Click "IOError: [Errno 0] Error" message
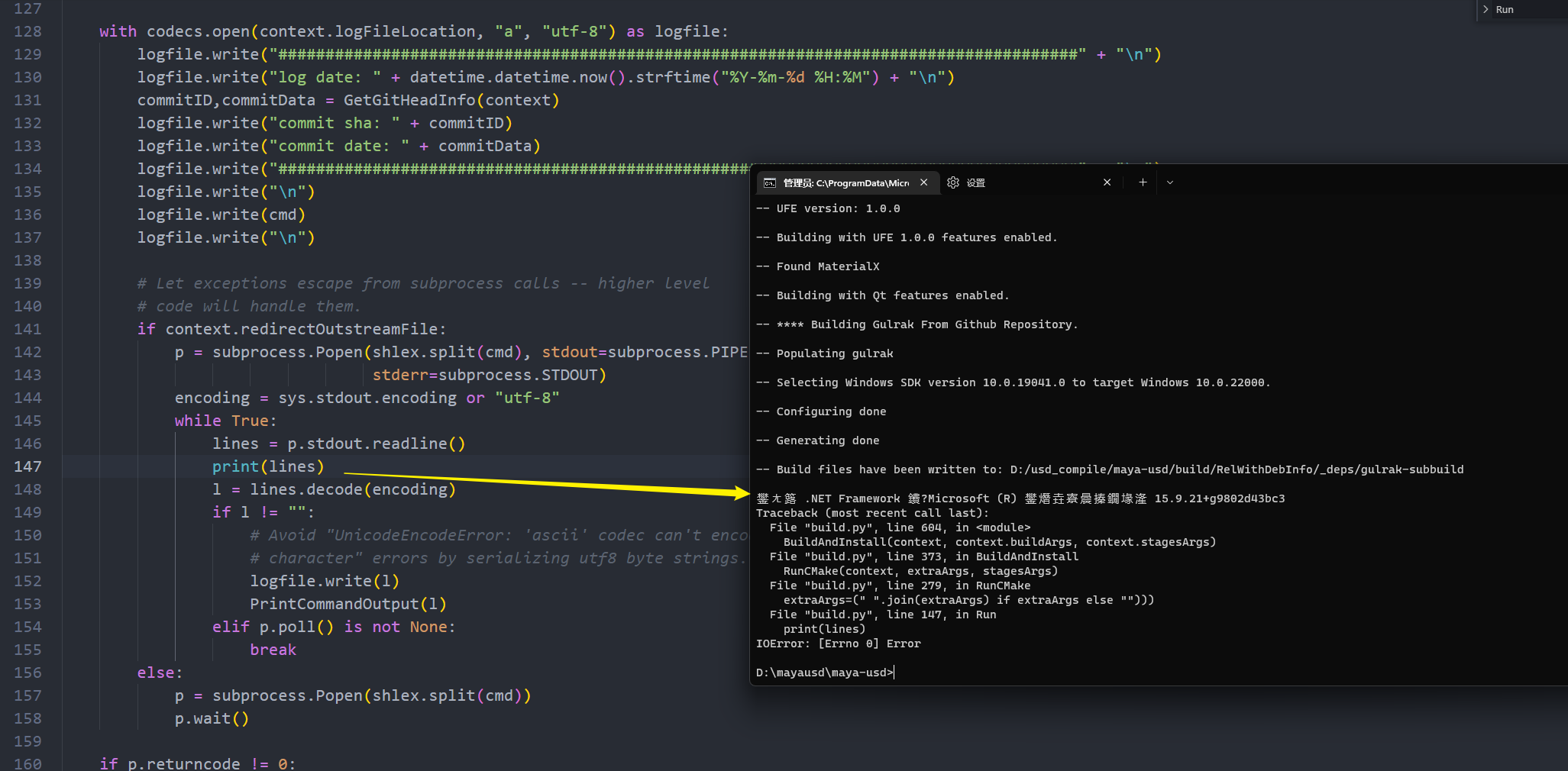 coord(839,644)
